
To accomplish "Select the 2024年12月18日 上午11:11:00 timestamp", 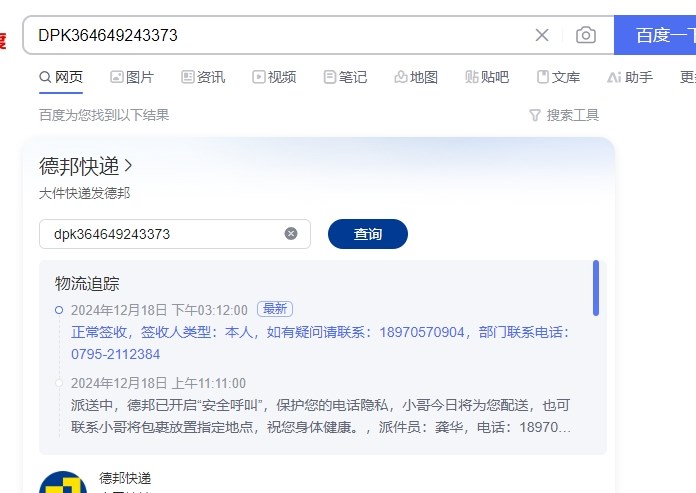I will pyautogui.click(x=158, y=383).
